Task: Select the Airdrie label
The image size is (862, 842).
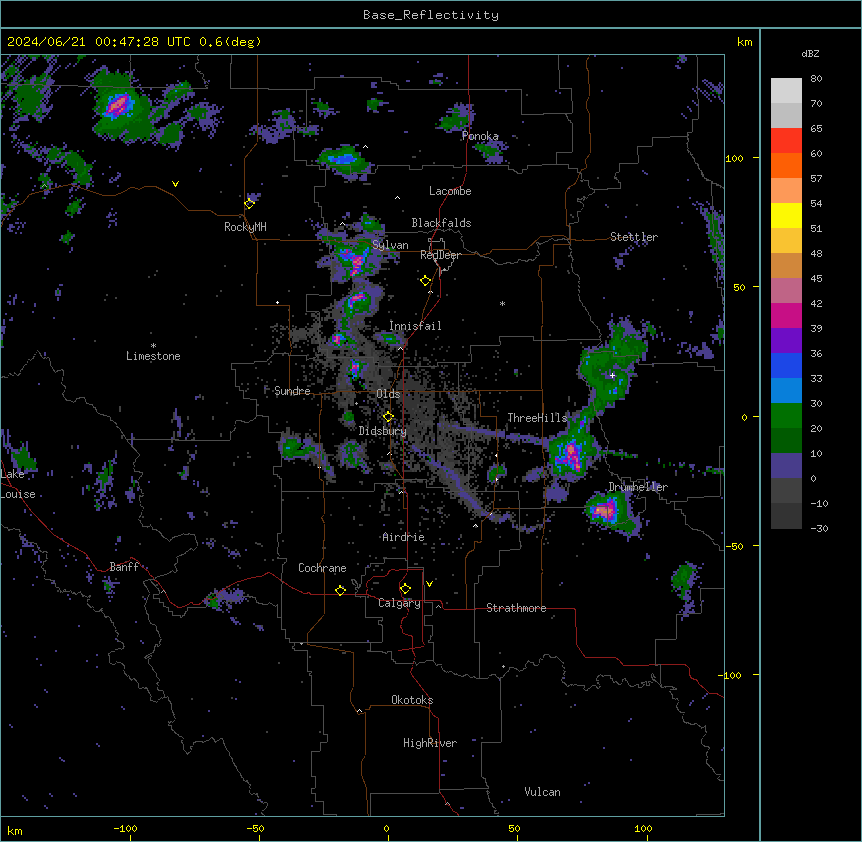Action: [x=404, y=537]
